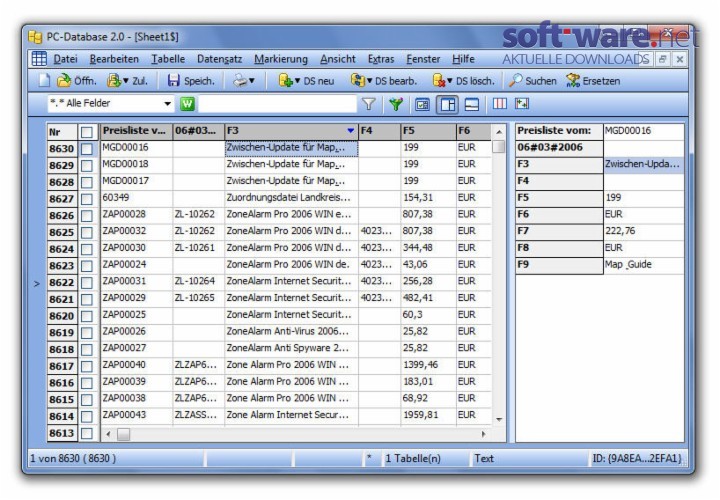720x500 pixels.
Task: Open a file with Öffn. button
Action: [76, 81]
